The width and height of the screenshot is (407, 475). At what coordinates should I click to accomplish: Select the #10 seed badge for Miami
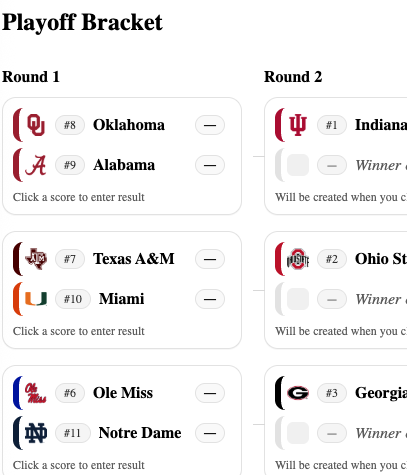coord(73,299)
